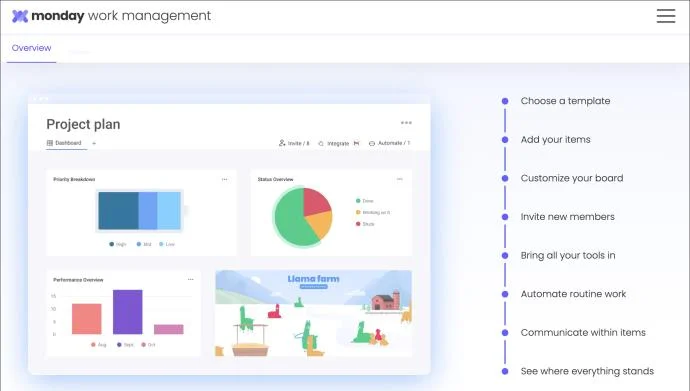This screenshot has height=391, width=690.
Task: Click the High legend item
Action: 117,244
